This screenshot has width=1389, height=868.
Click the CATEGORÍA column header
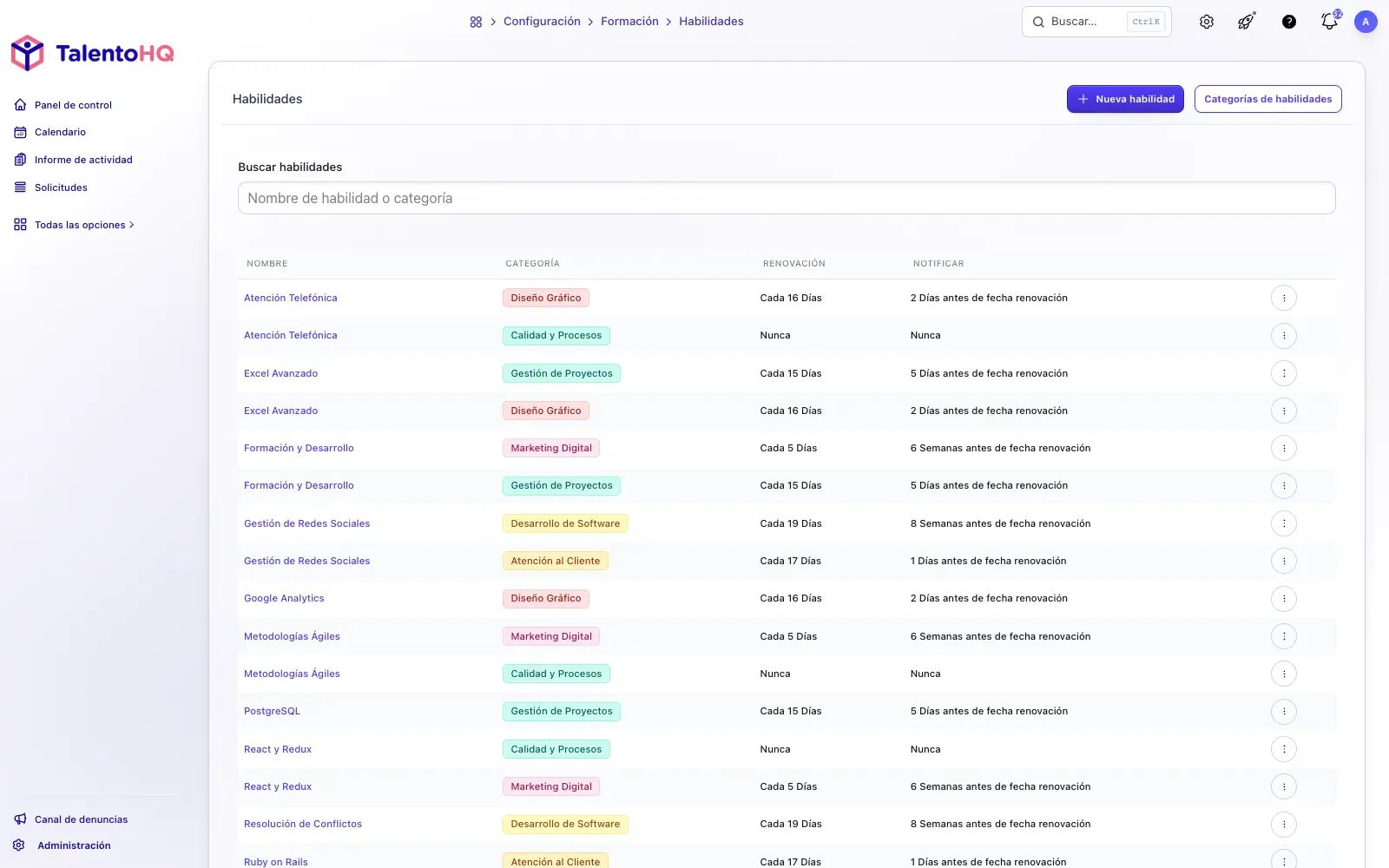[533, 264]
